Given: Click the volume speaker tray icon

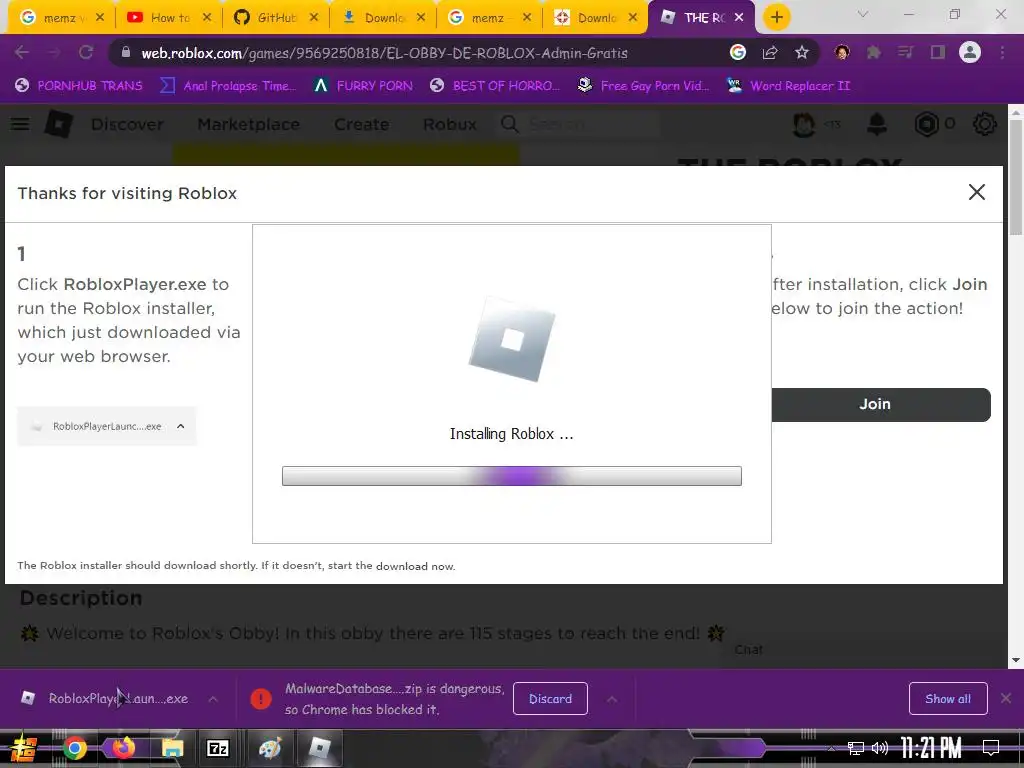Looking at the screenshot, I should (x=880, y=748).
